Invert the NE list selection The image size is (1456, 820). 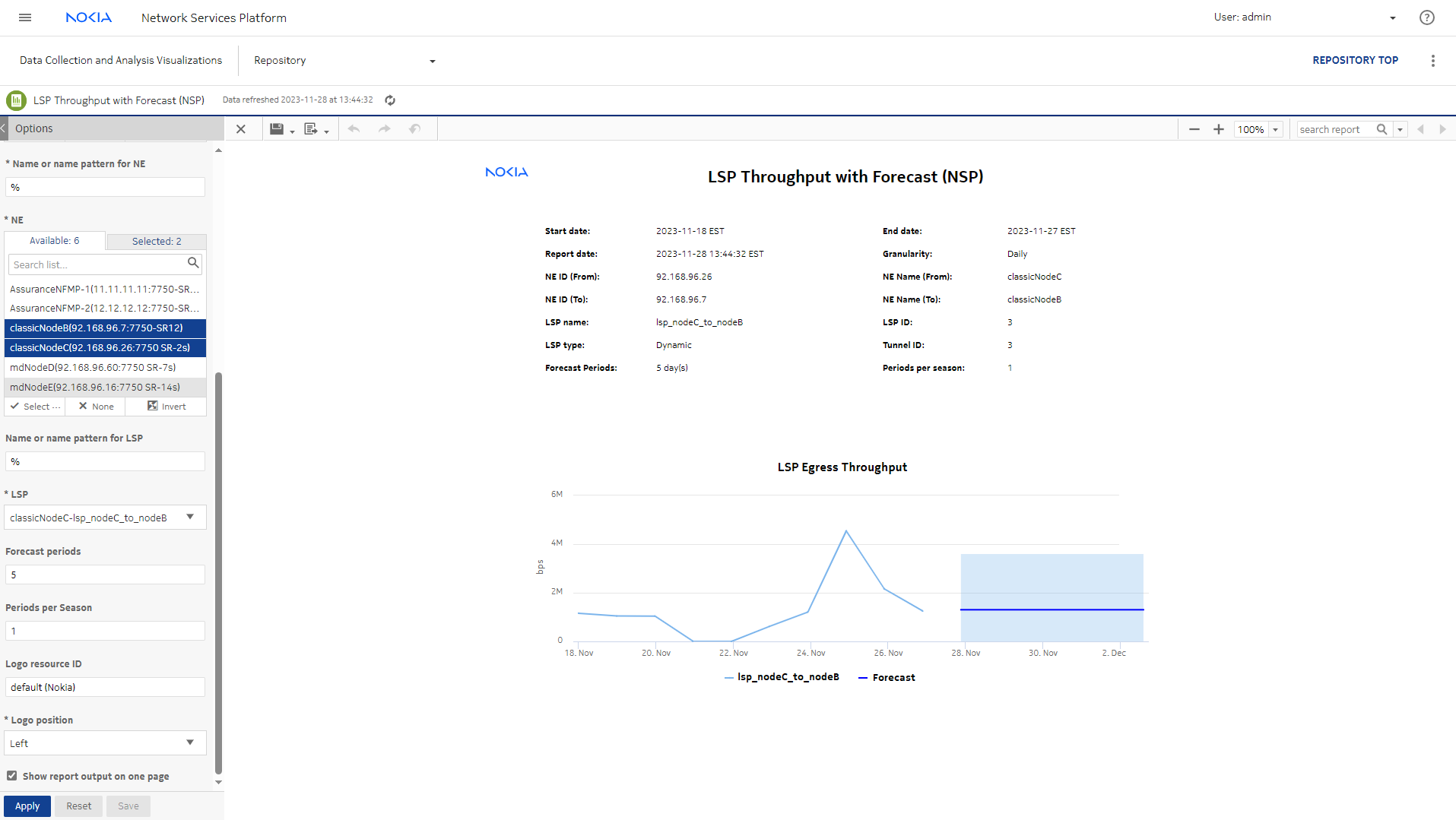click(166, 407)
